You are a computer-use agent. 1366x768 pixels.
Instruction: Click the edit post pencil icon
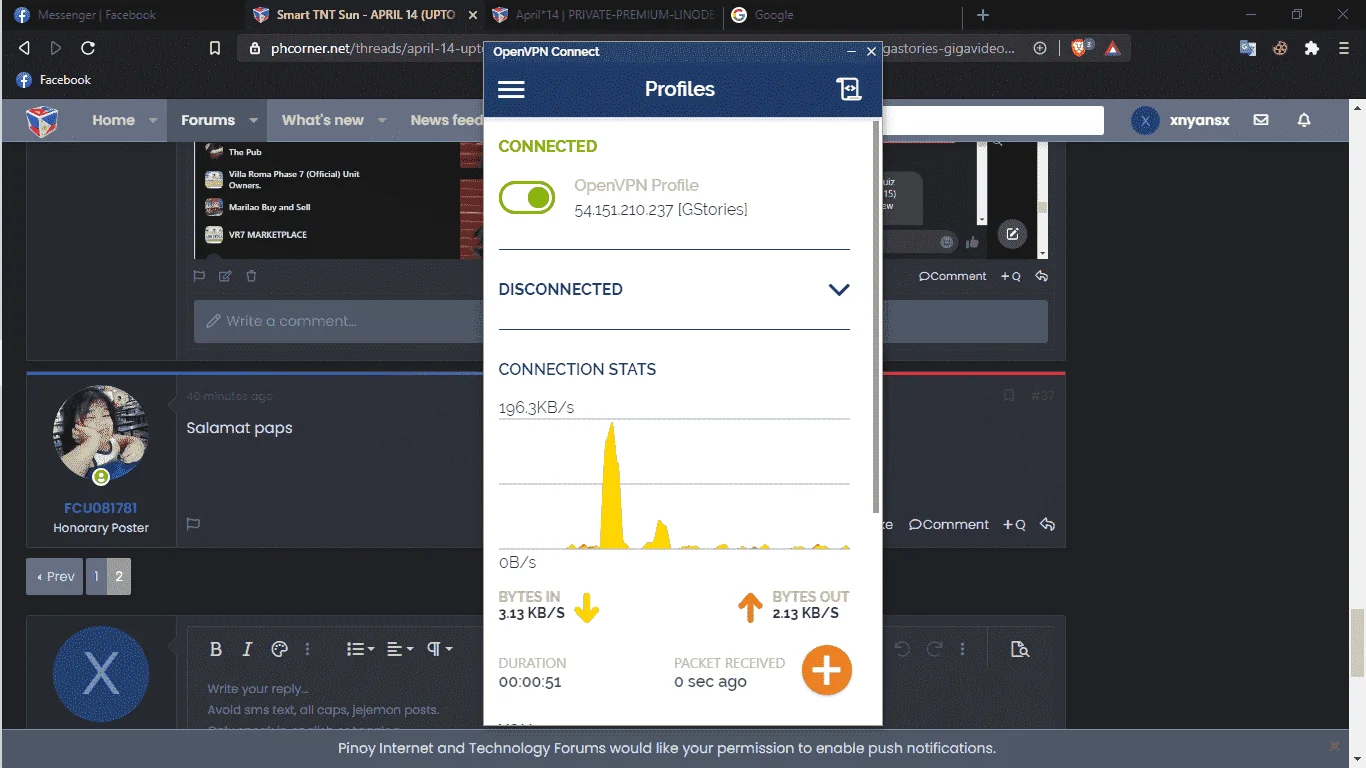[x=225, y=276]
